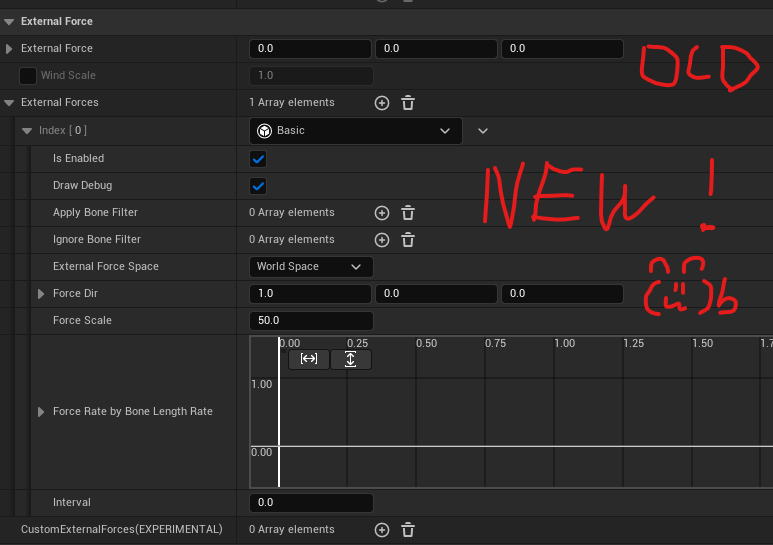Image resolution: width=773 pixels, height=545 pixels.
Task: Edit External Force Z value field
Action: point(562,49)
